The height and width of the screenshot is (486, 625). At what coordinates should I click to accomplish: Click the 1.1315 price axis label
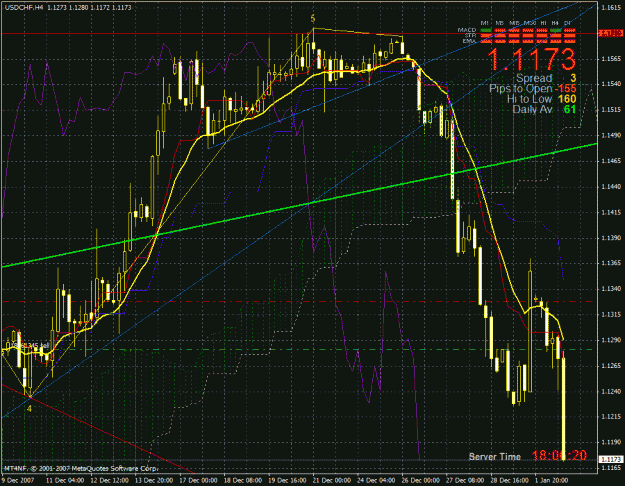[x=611, y=315]
